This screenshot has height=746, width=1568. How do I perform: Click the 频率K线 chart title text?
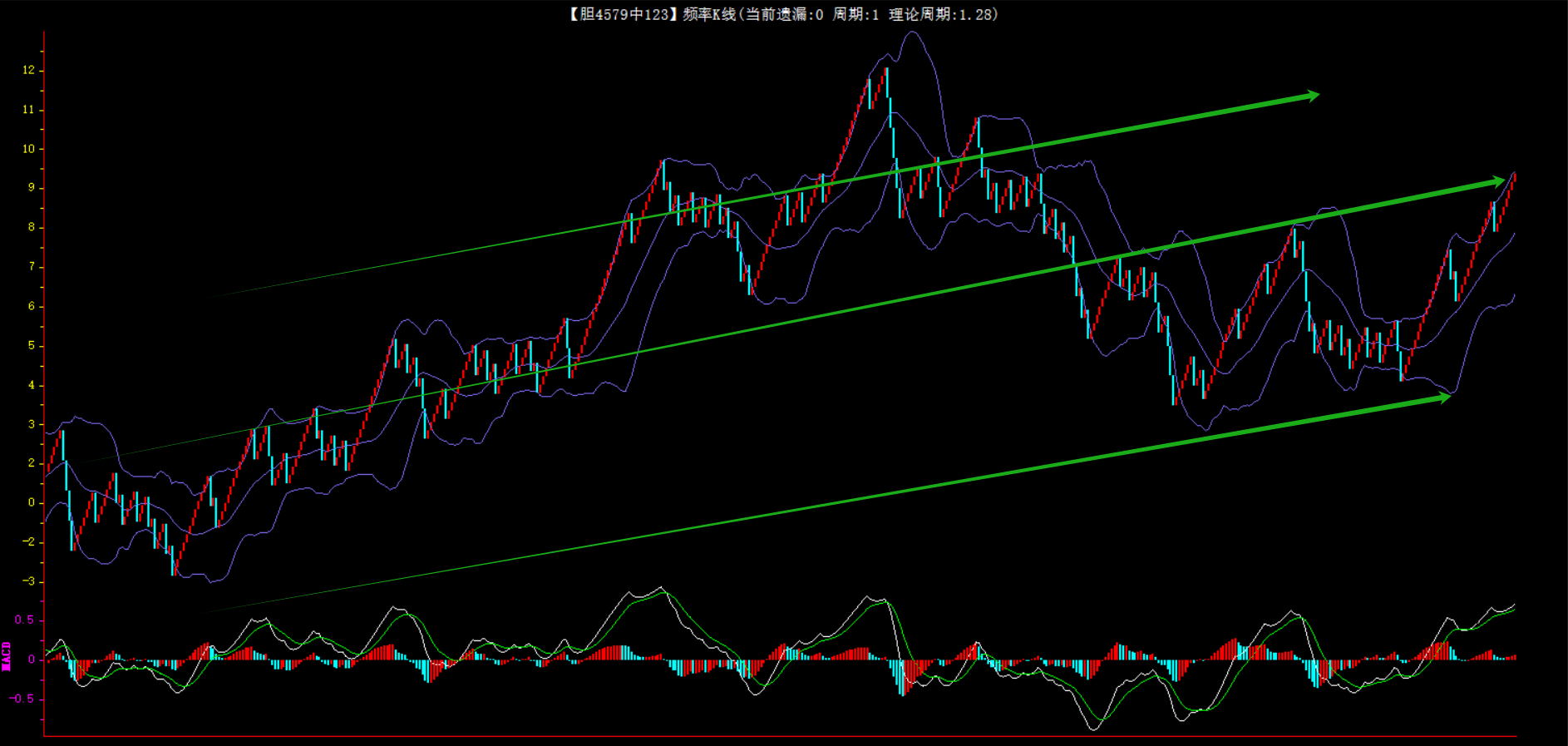click(x=709, y=14)
